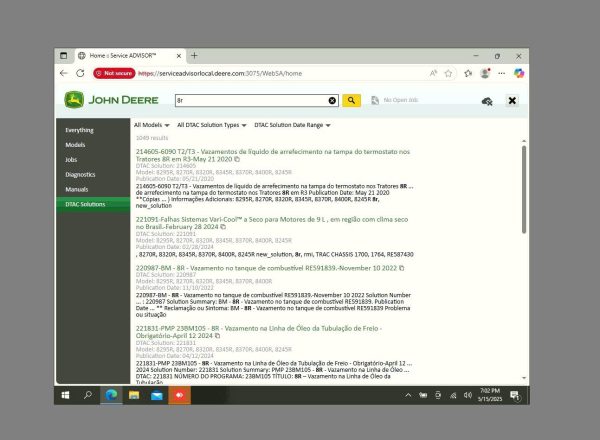The height and width of the screenshot is (440, 600).
Task: Click the taskbar search magnifier
Action: pos(88,395)
